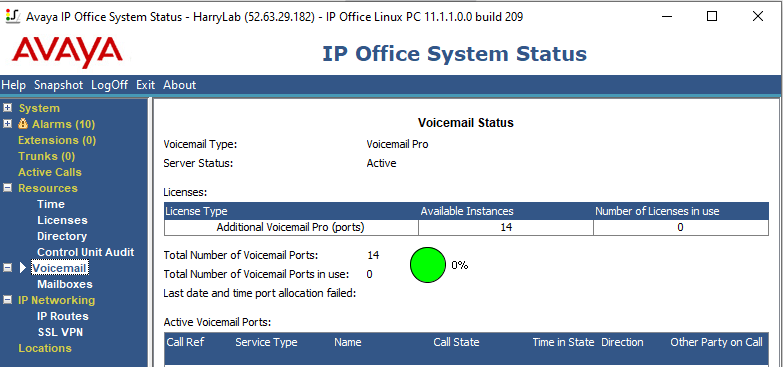Open SSL VPN under IP Networking
The height and width of the screenshot is (367, 783).
60,332
